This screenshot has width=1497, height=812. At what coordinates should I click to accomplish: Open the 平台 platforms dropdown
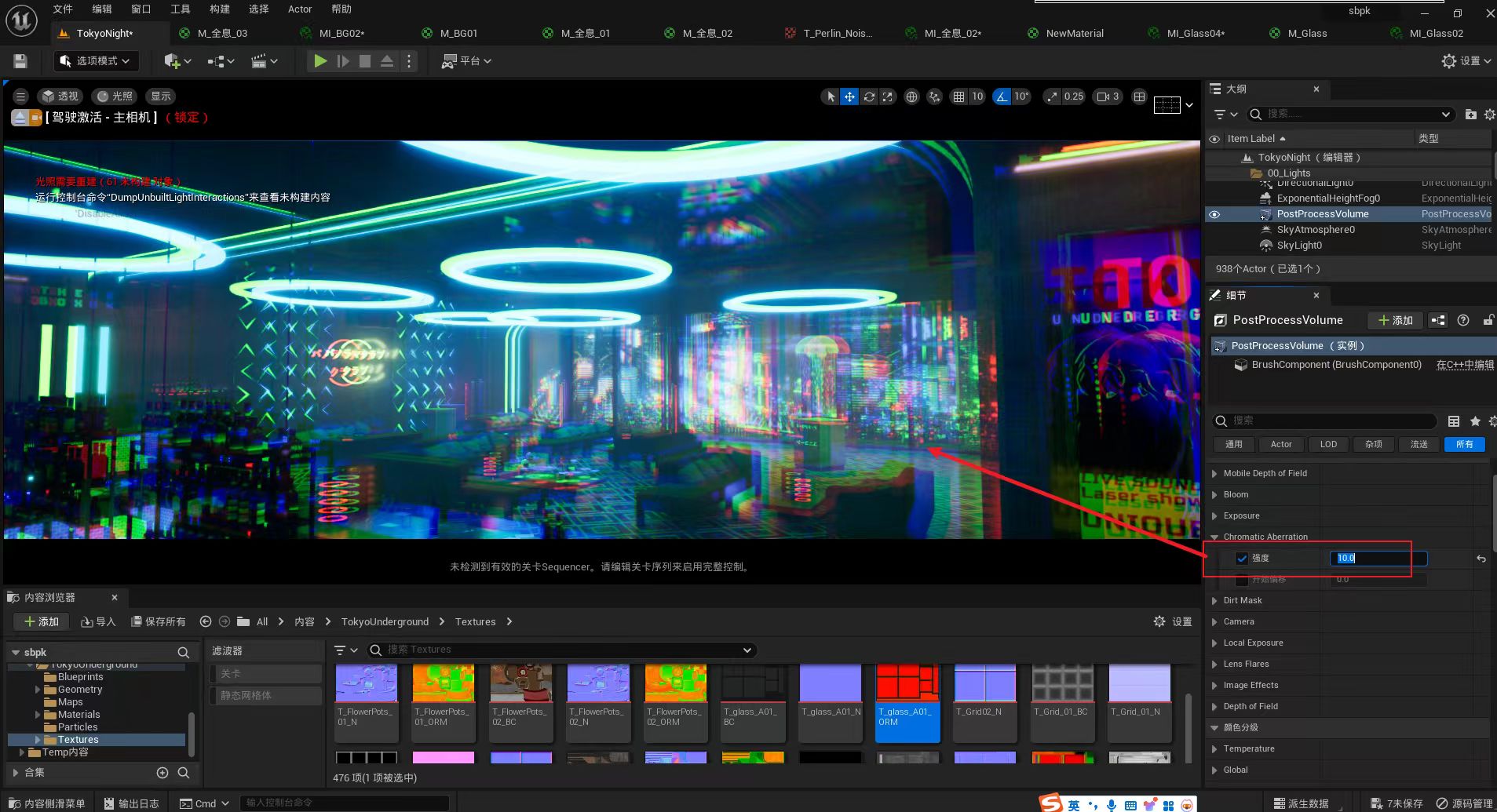coord(466,61)
